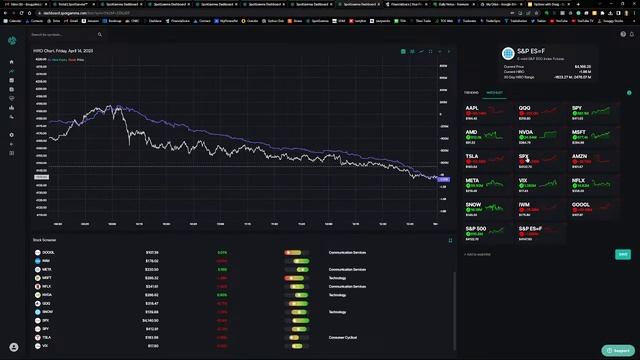The image size is (640, 360).
Task: Click TSLA row in Stock Screener
Action: coord(242,338)
